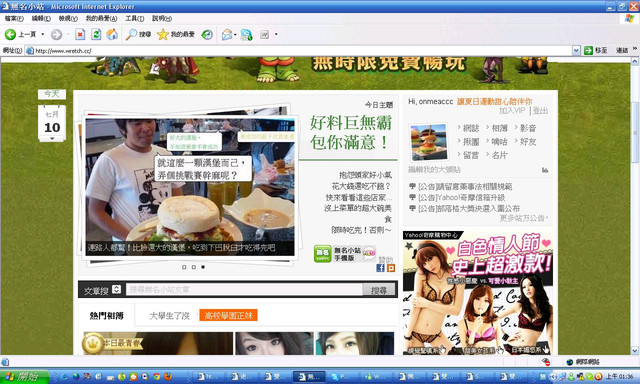Viewport: 640px width, 384px height.
Task: Open the 文章搜 search type dropdown
Action: tap(116, 289)
